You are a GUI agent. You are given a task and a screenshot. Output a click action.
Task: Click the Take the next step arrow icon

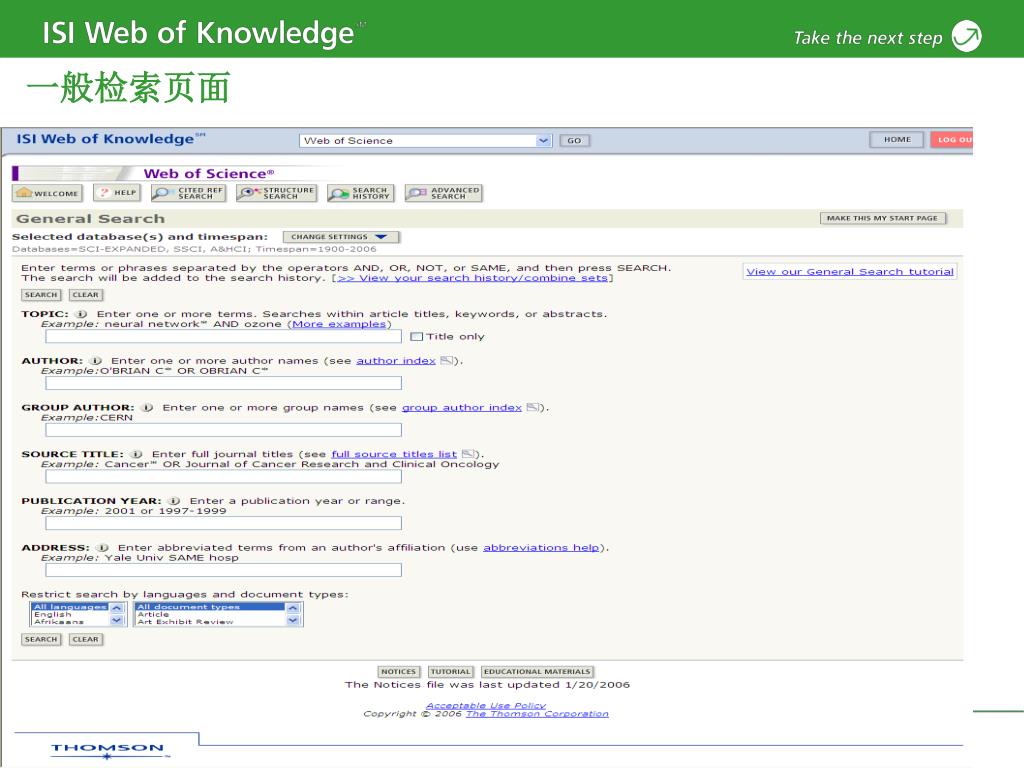[967, 36]
